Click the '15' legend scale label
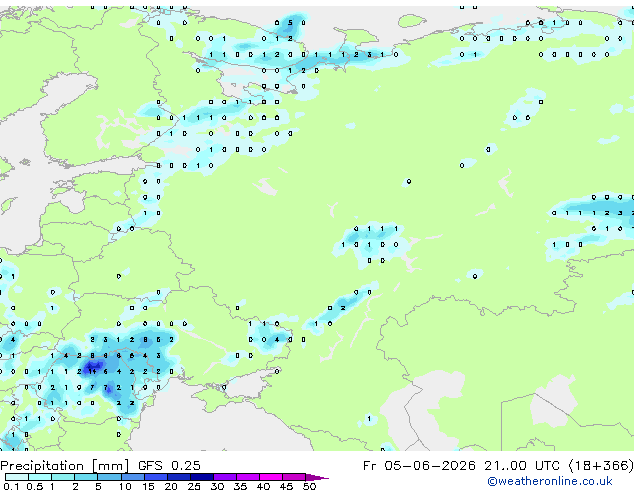The image size is (634, 490). pyautogui.click(x=148, y=486)
